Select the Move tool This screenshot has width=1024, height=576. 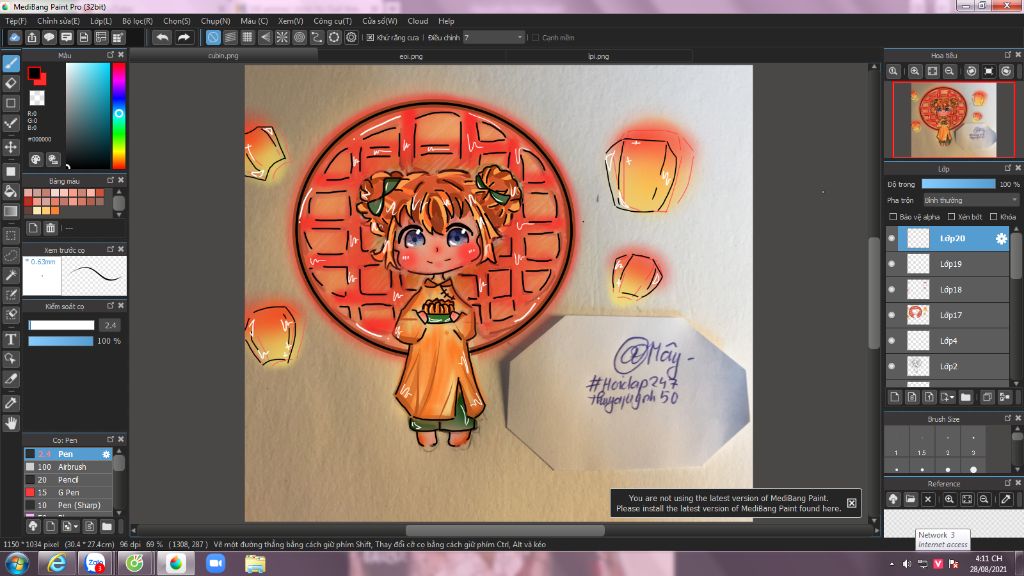pos(11,147)
